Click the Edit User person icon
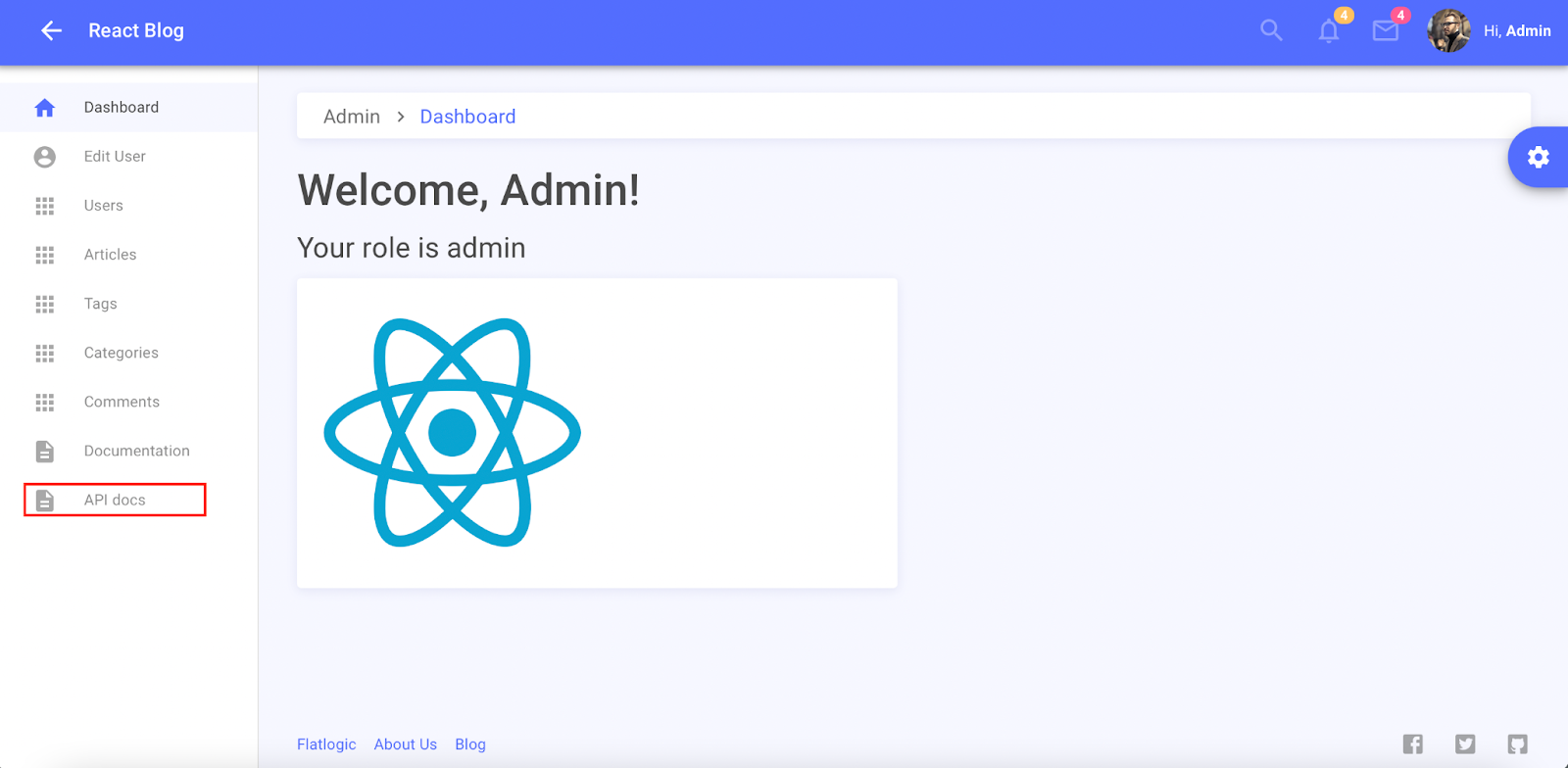Image resolution: width=1568 pixels, height=768 pixels. tap(45, 157)
